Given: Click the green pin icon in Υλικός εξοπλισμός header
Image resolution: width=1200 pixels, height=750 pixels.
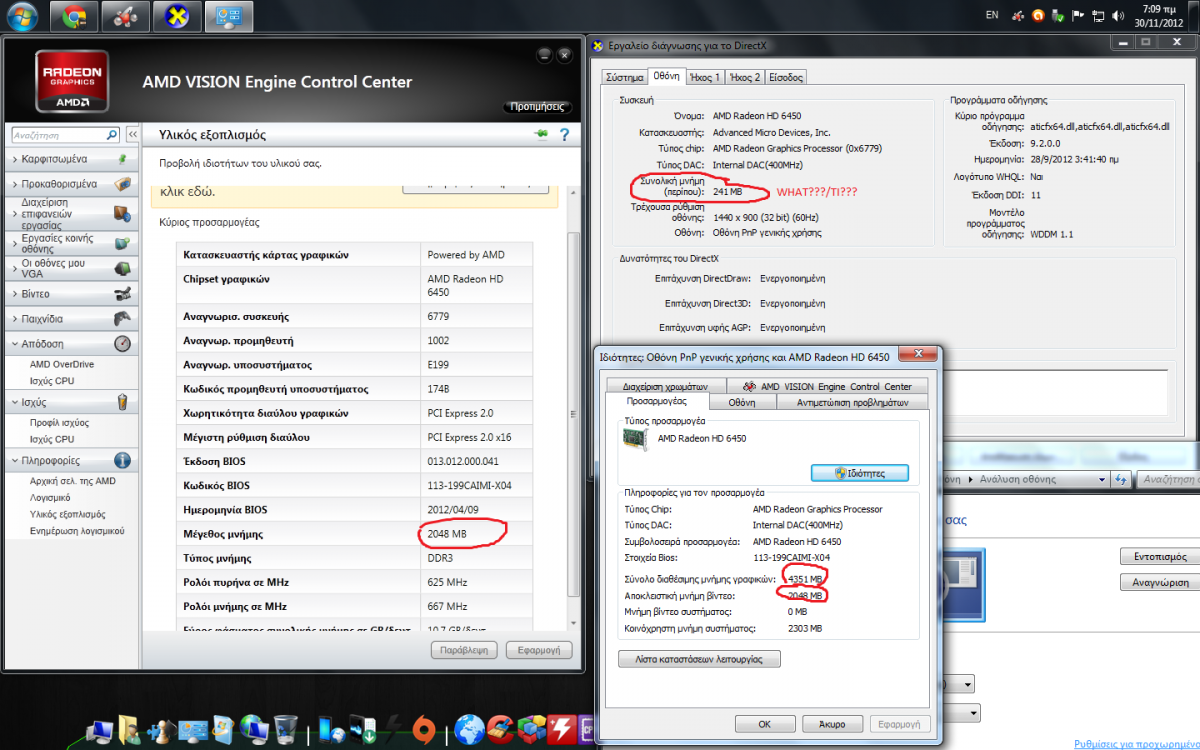Looking at the screenshot, I should click(542, 134).
